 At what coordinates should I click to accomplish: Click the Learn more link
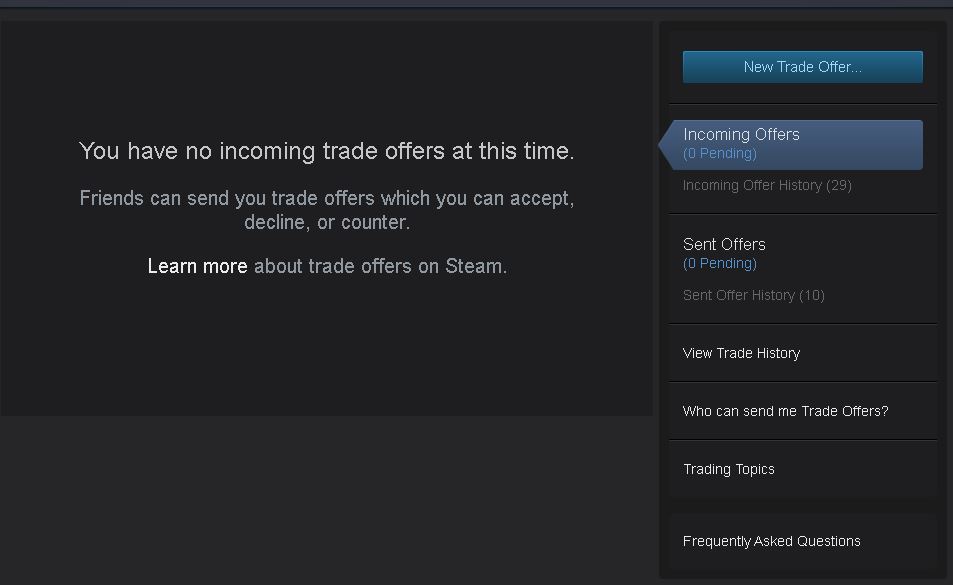tap(197, 266)
